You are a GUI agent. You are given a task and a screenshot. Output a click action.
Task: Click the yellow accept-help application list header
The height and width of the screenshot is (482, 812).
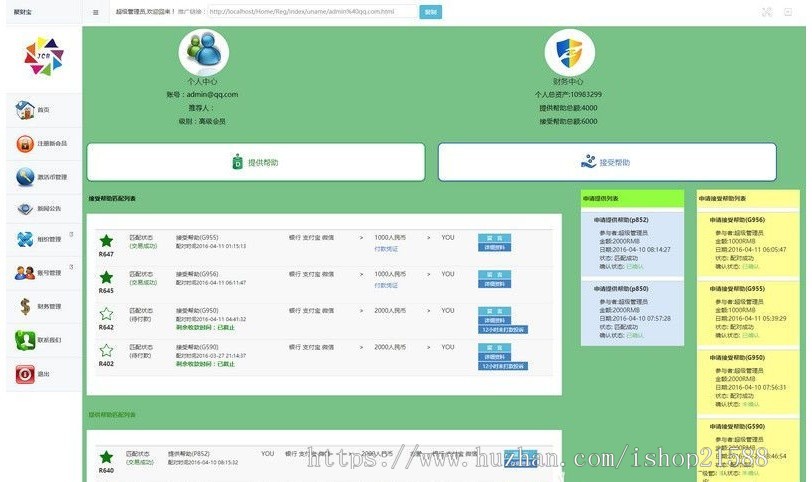(748, 199)
